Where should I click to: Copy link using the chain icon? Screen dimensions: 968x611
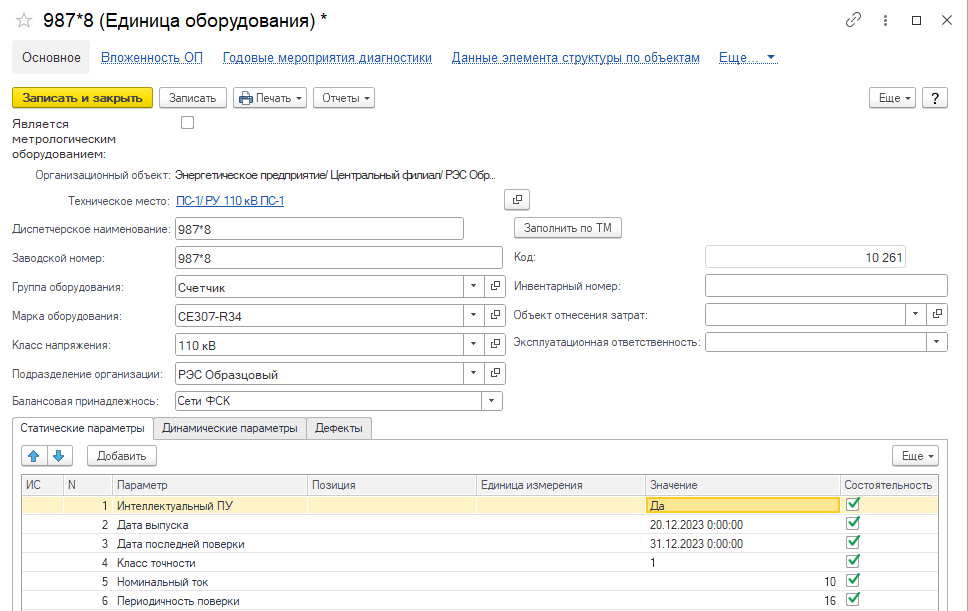coord(853,20)
